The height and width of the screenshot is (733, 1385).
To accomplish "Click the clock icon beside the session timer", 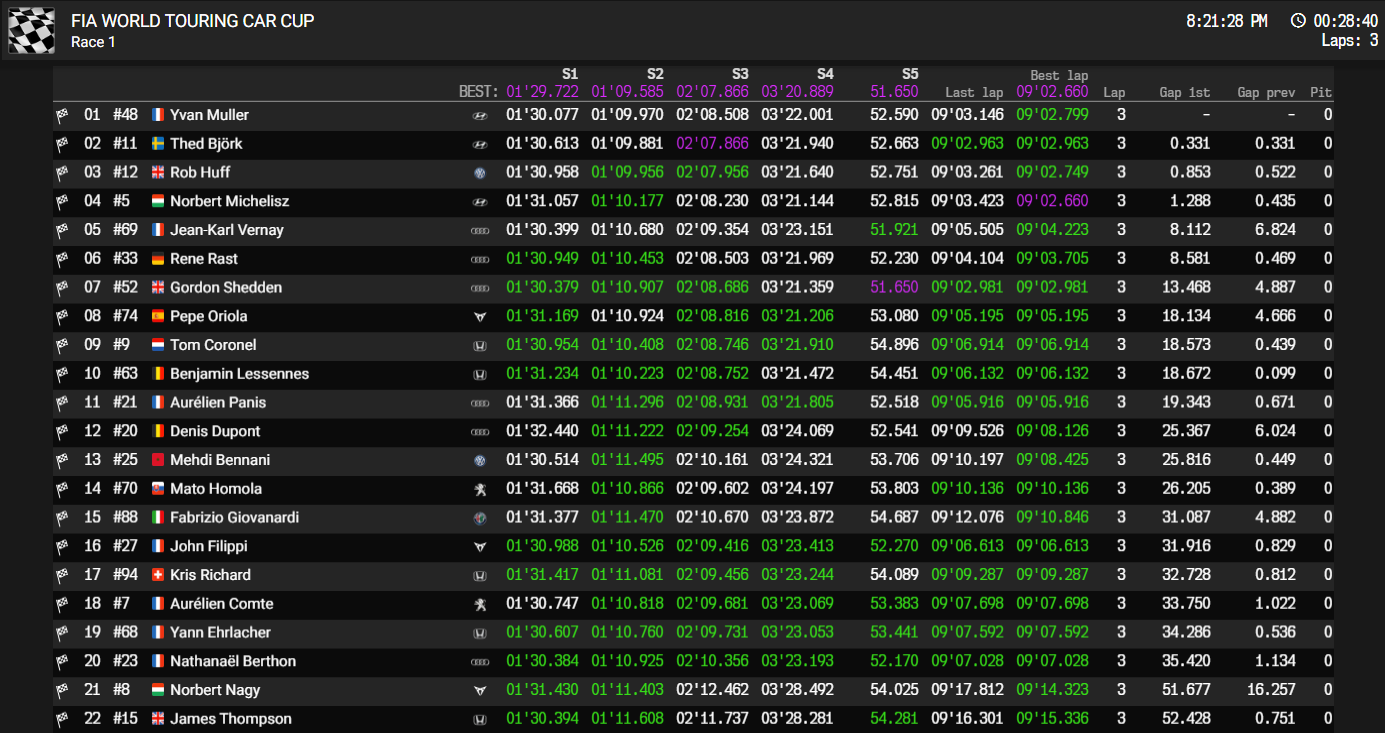I will 1298,21.
